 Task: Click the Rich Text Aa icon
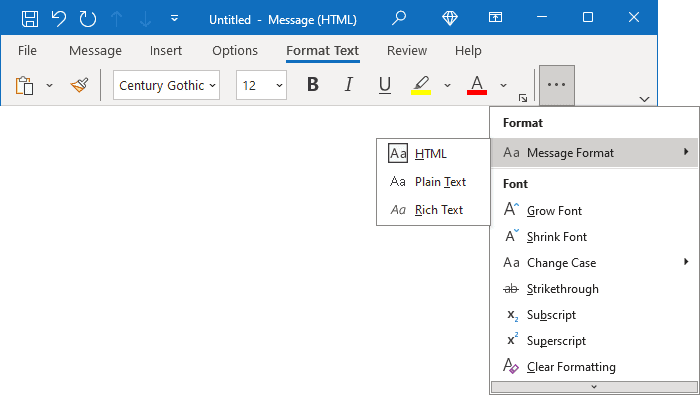point(398,210)
